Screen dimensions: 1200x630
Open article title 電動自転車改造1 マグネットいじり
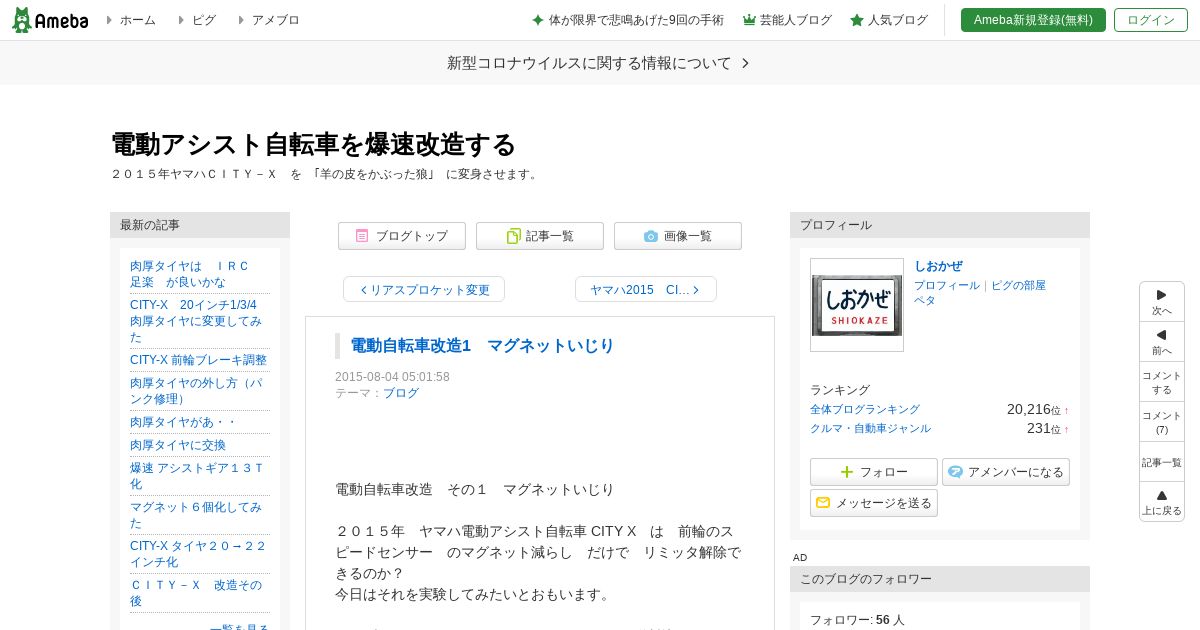pos(482,345)
